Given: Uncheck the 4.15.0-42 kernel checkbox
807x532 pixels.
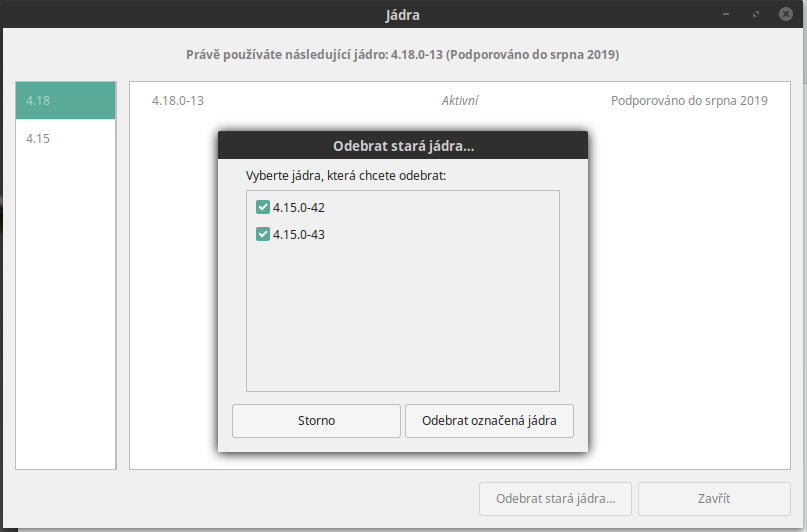Looking at the screenshot, I should coord(262,207).
